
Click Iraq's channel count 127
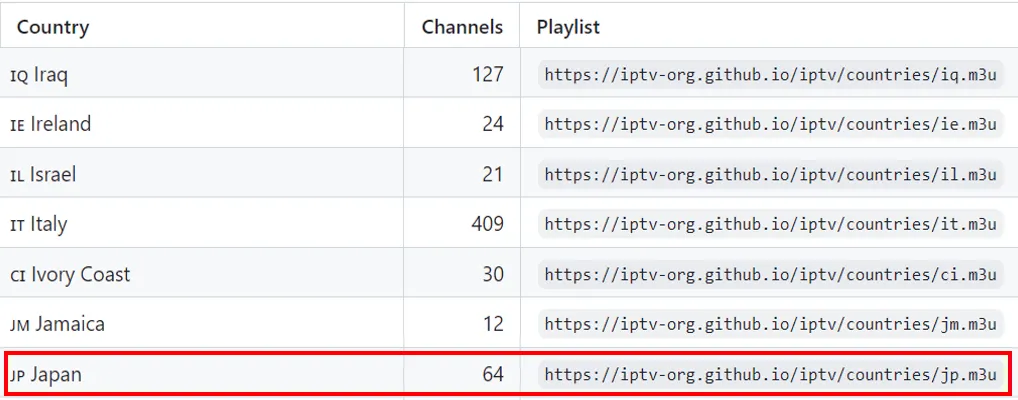[488, 75]
